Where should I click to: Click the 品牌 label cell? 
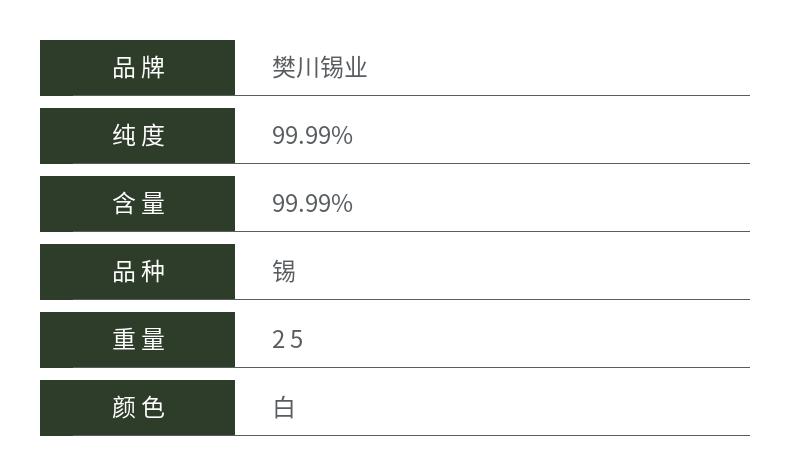[138, 67]
